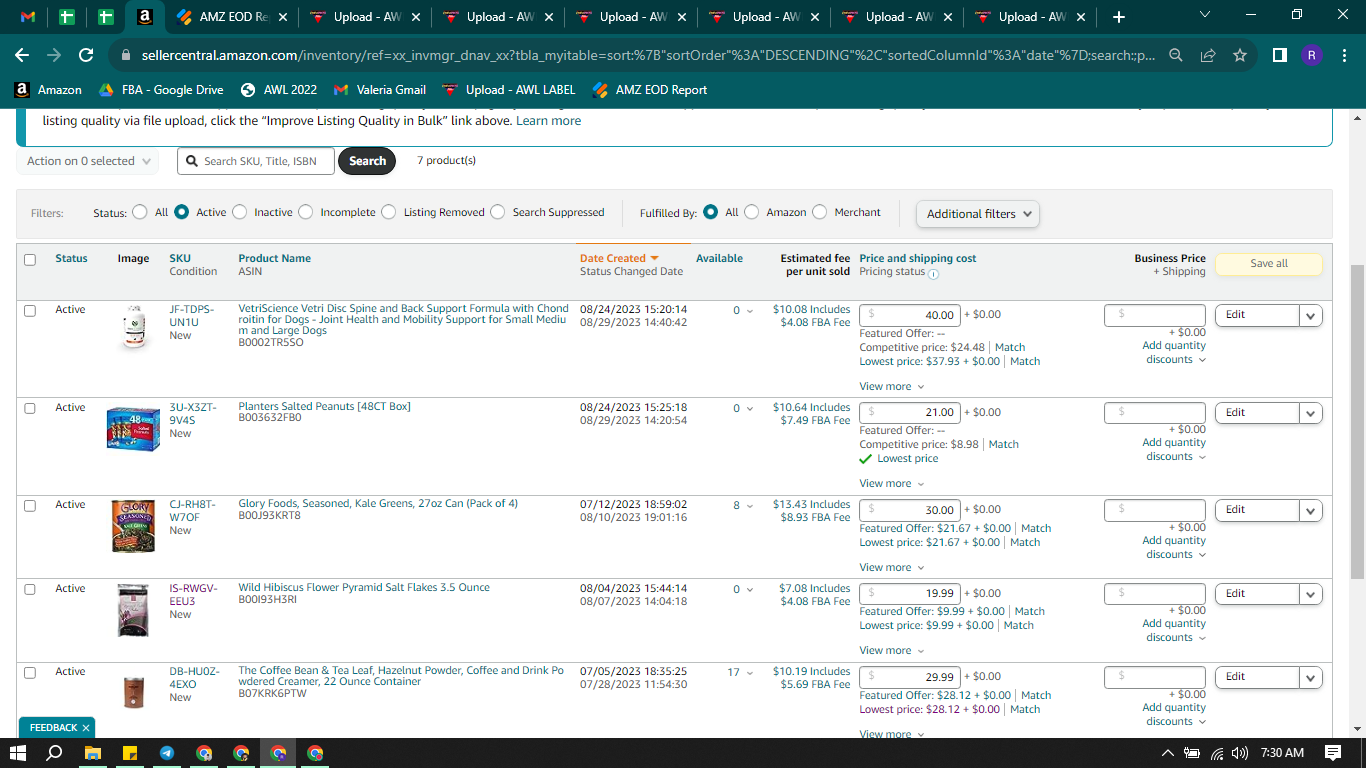View site information via the lock icon
Image resolution: width=1366 pixels, height=768 pixels.
125,56
